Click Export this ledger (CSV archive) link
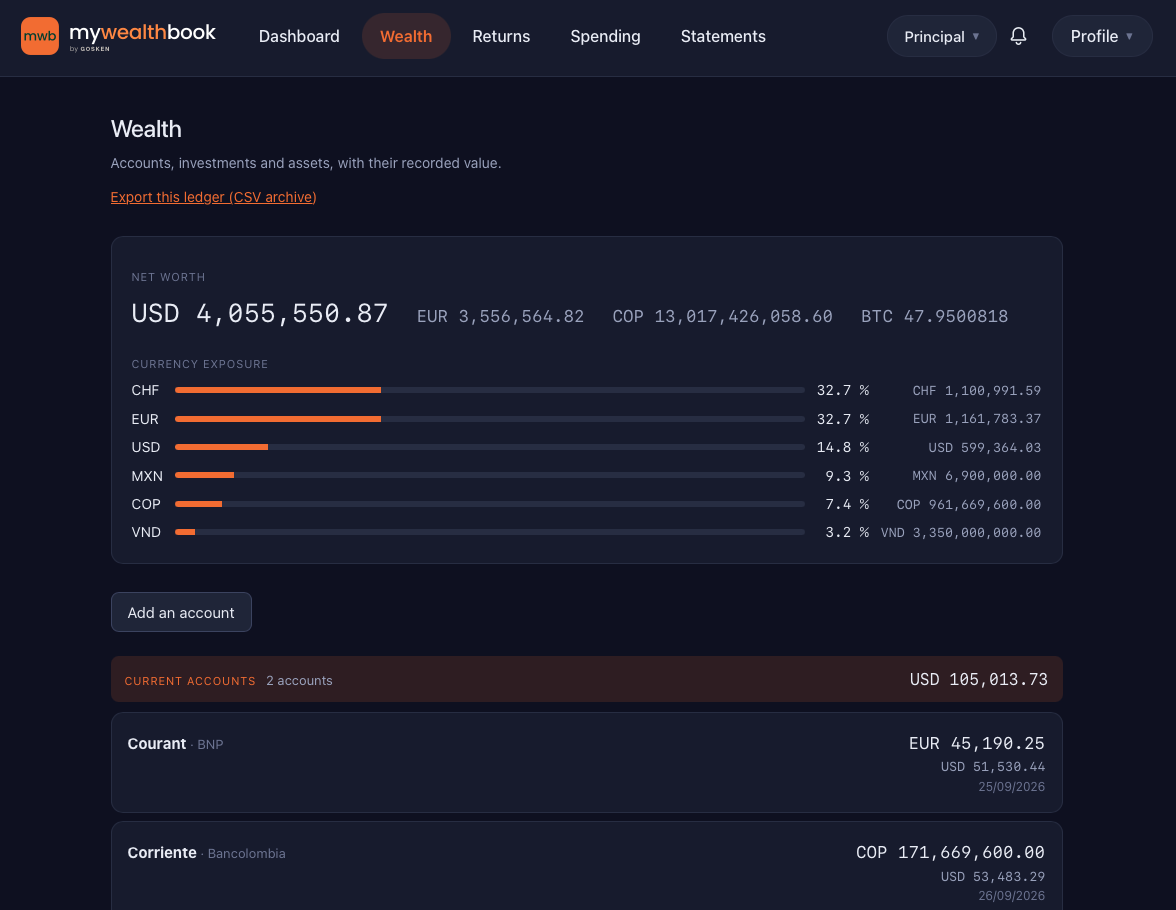This screenshot has width=1176, height=910. 214,197
